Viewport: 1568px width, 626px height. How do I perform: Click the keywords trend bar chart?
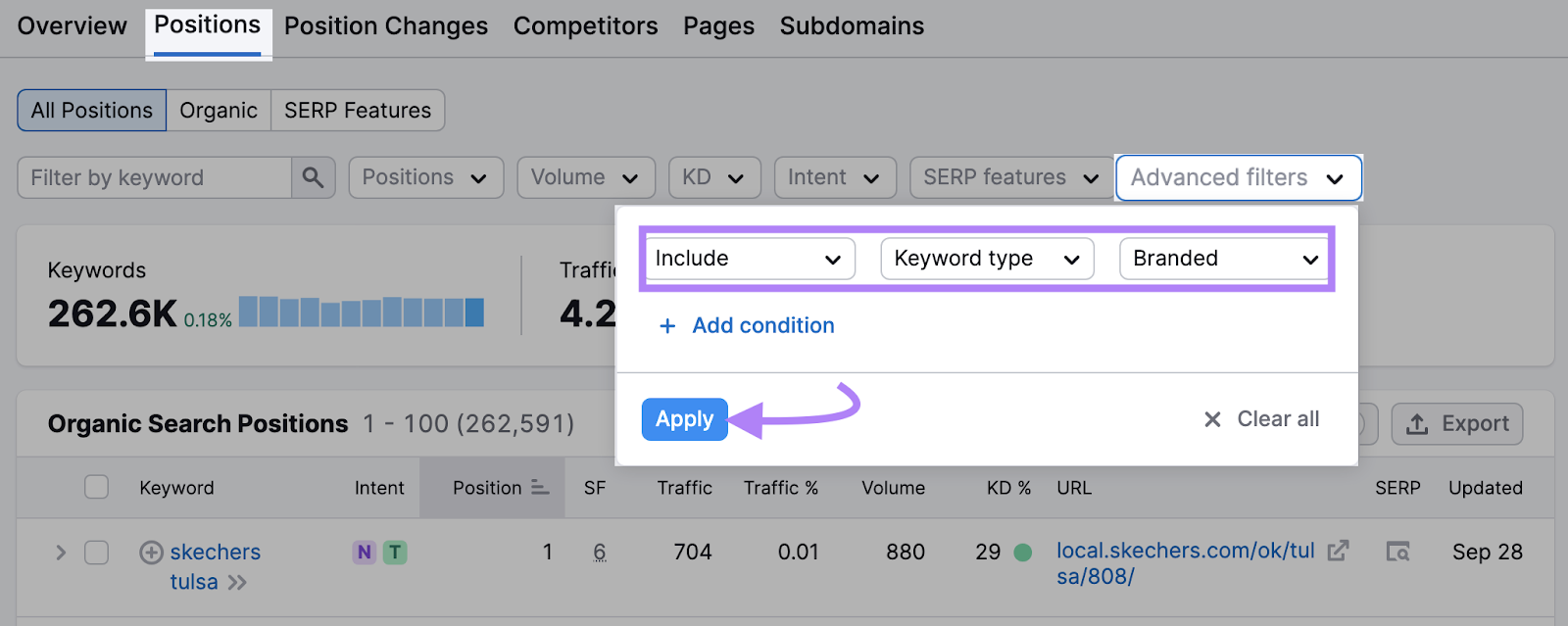pos(361,313)
